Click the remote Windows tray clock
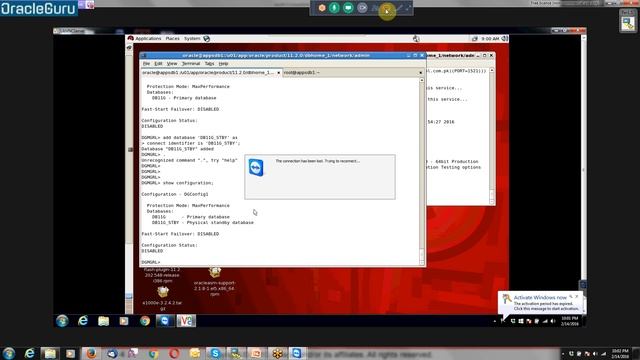Image resolution: width=640 pixels, height=360 pixels. [x=570, y=321]
